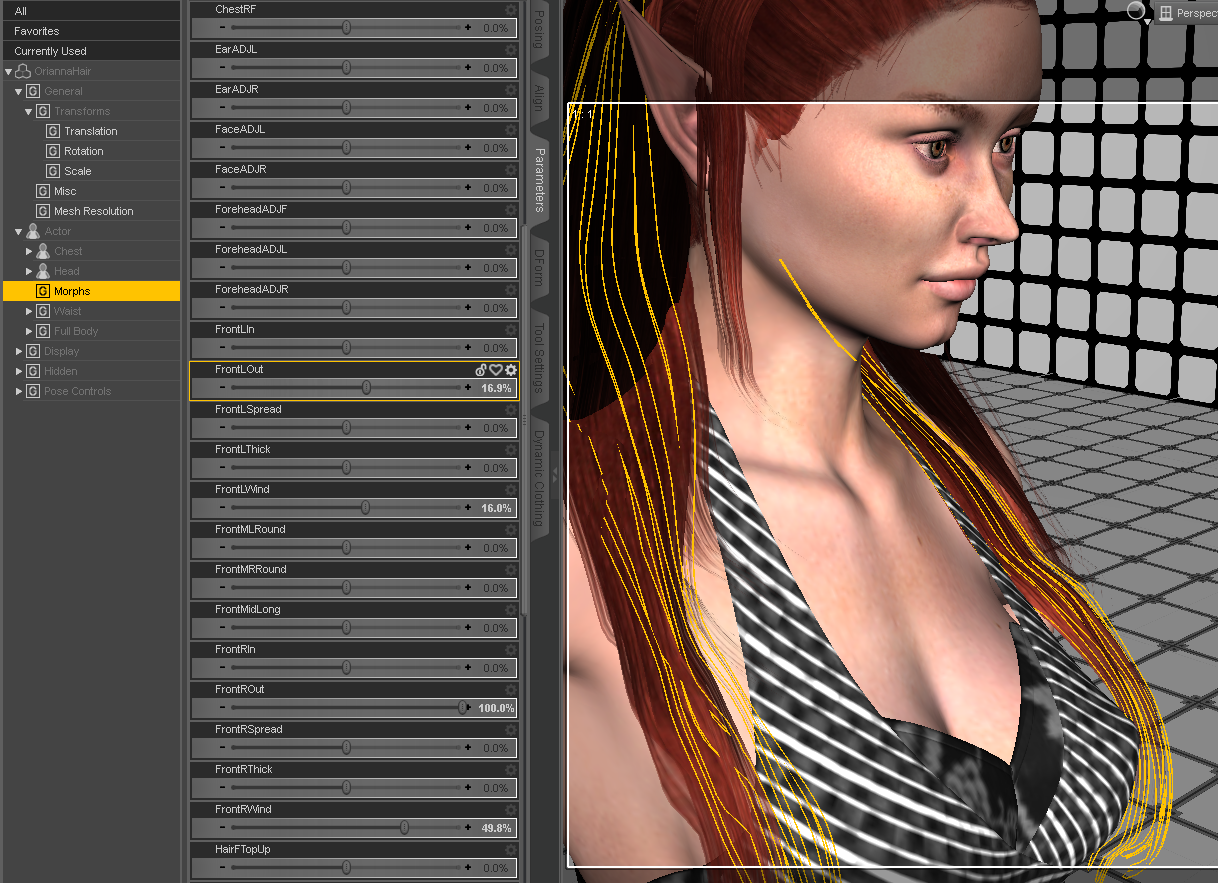Open FrontLOut parameter settings gear
Image resolution: width=1218 pixels, height=883 pixels.
tap(511, 370)
